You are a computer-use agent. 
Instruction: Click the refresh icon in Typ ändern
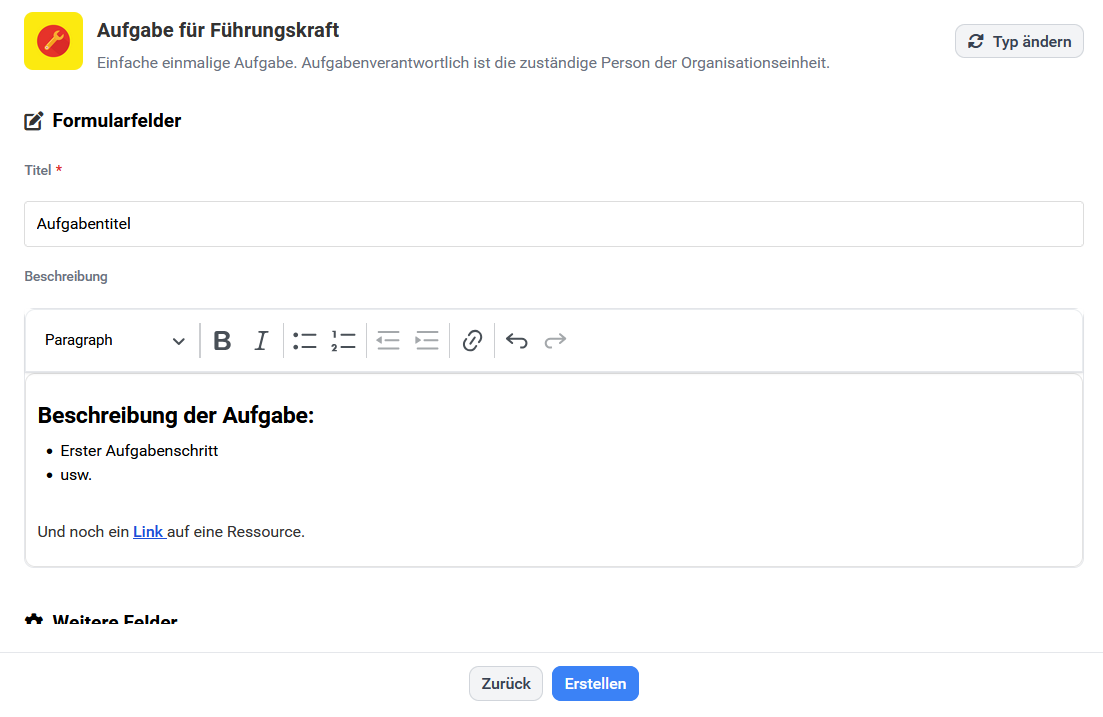click(x=975, y=41)
